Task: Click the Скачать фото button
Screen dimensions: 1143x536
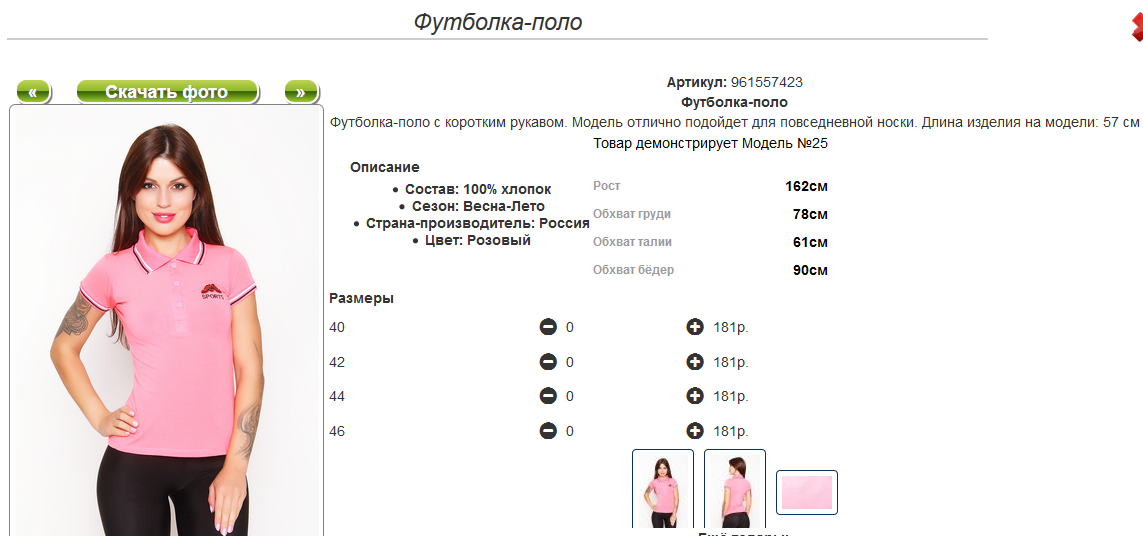Action: 167,92
